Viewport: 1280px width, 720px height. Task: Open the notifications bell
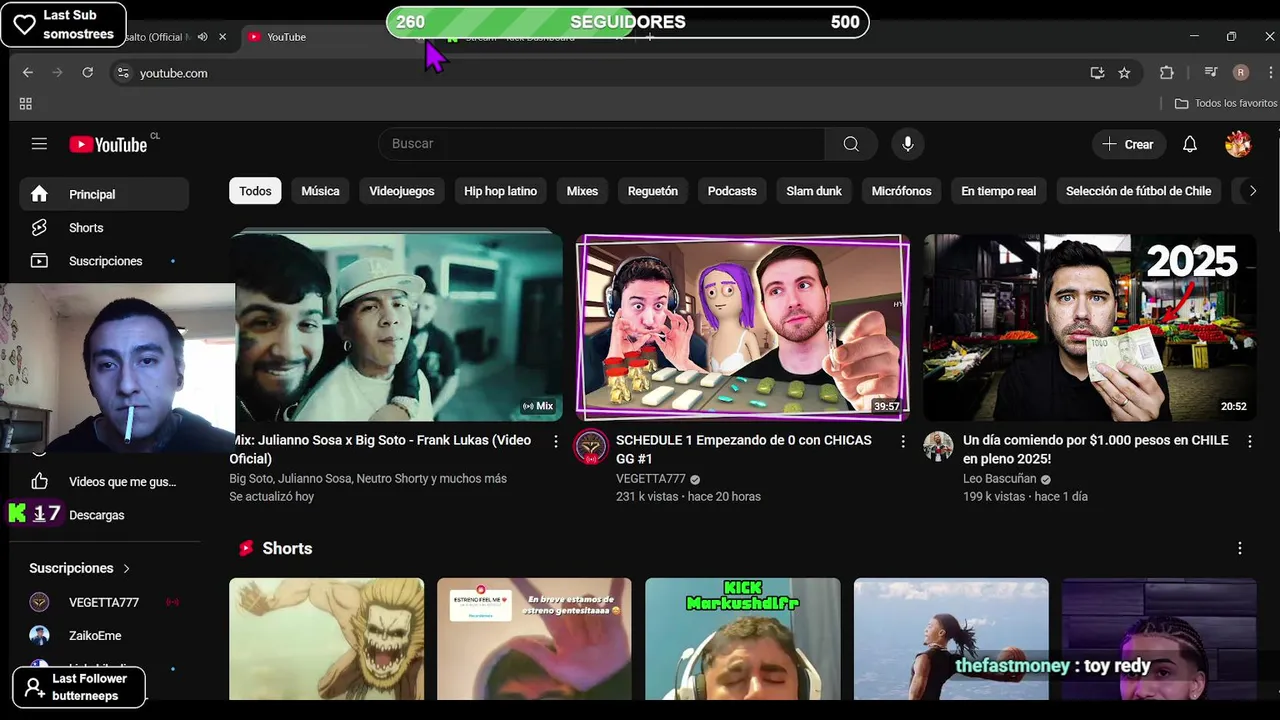1190,144
